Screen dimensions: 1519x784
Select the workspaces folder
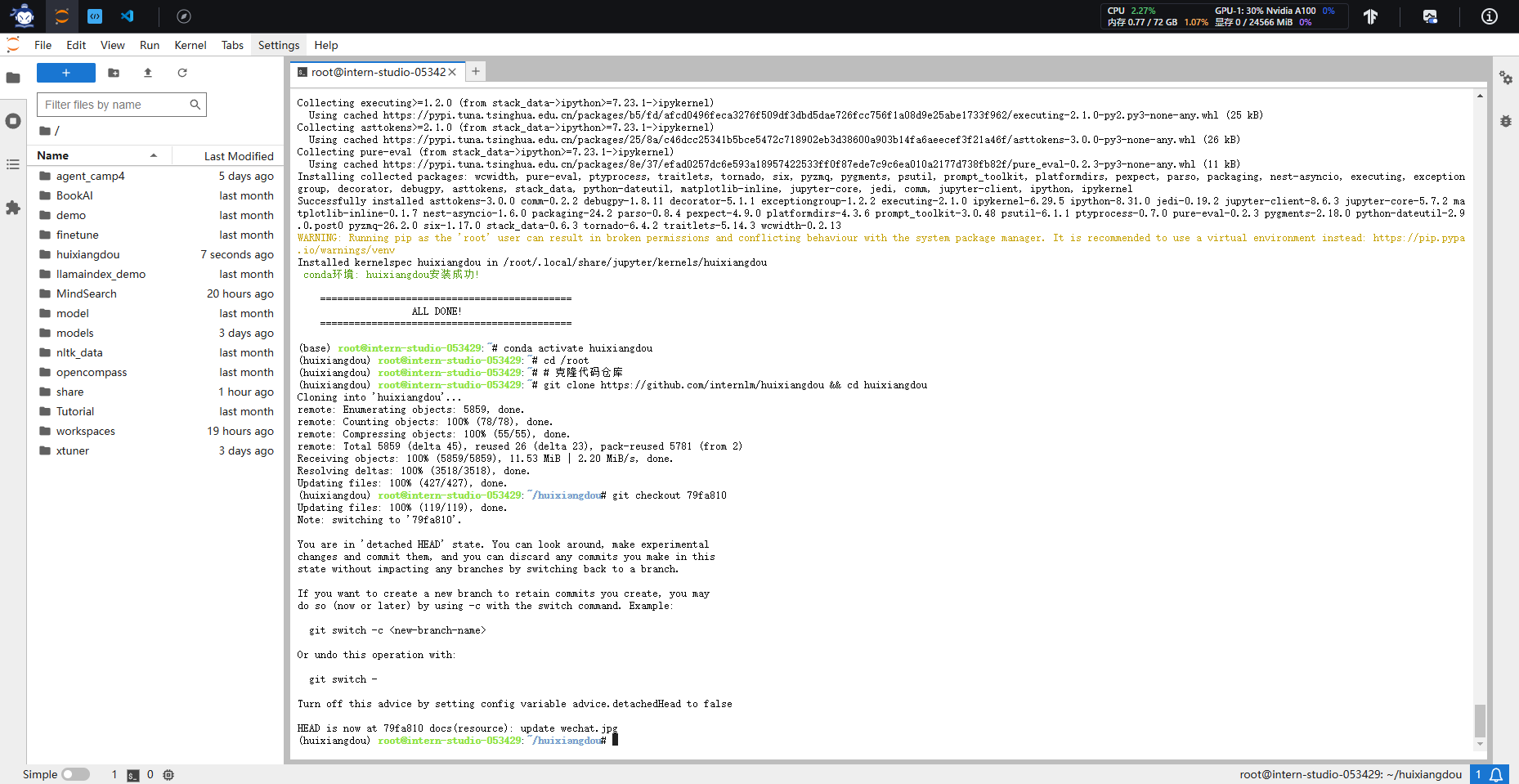click(155, 431)
